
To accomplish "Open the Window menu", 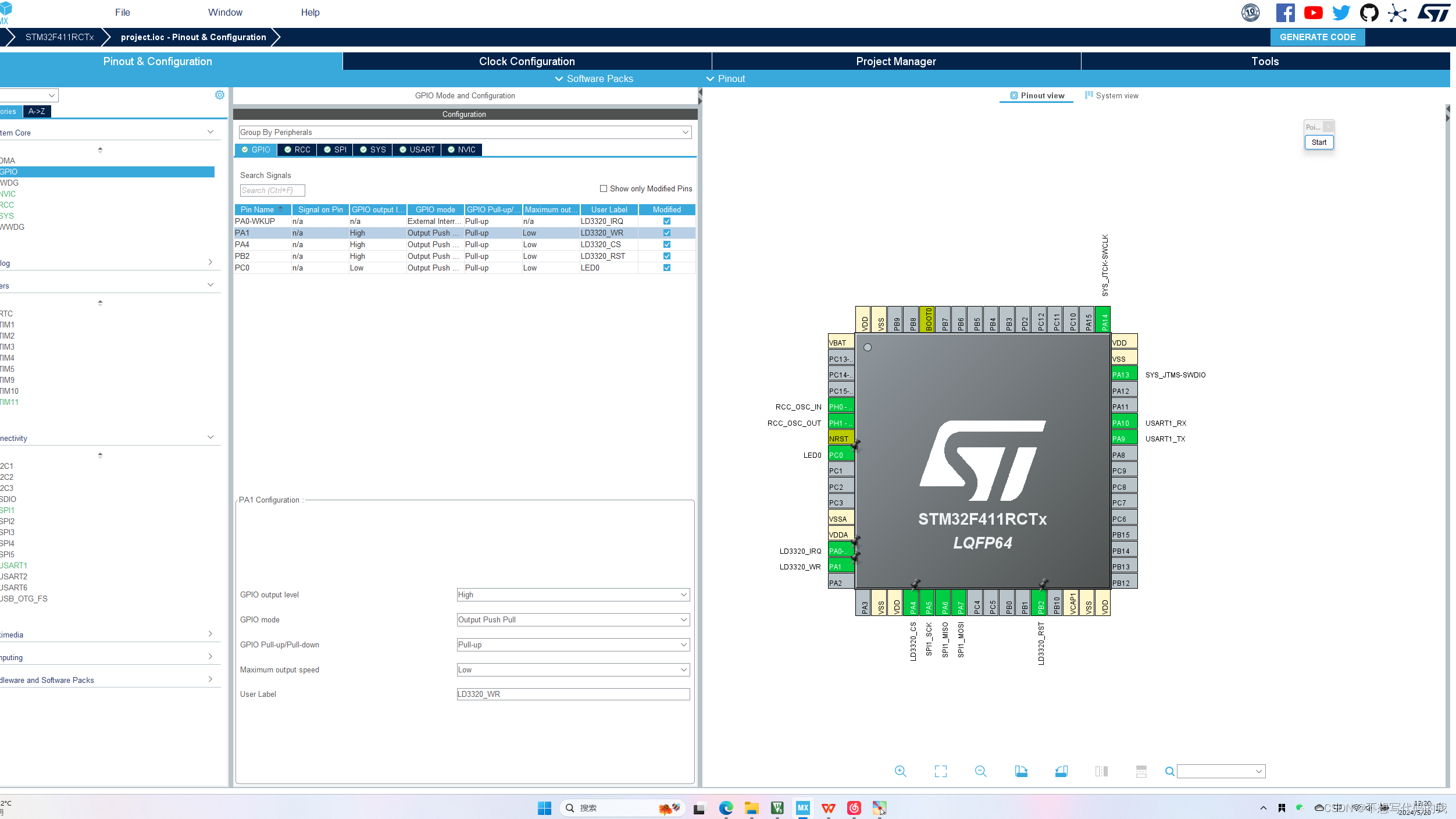I will (x=225, y=12).
